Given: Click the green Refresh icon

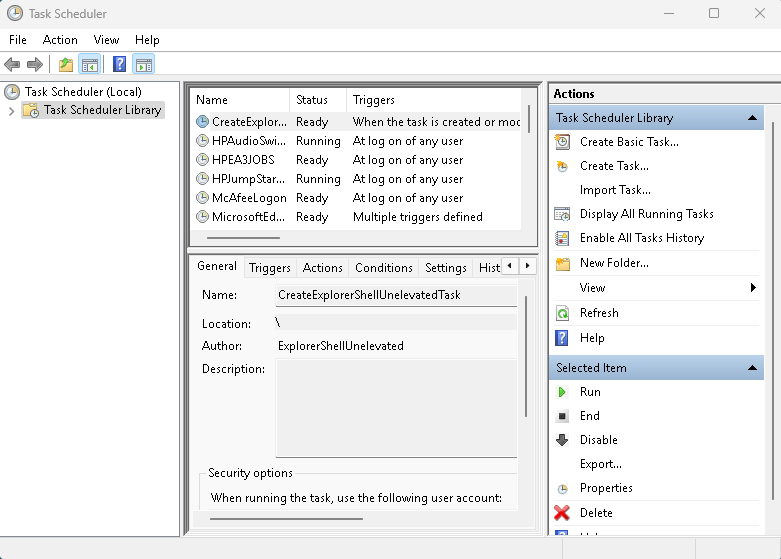Looking at the screenshot, I should [x=562, y=313].
